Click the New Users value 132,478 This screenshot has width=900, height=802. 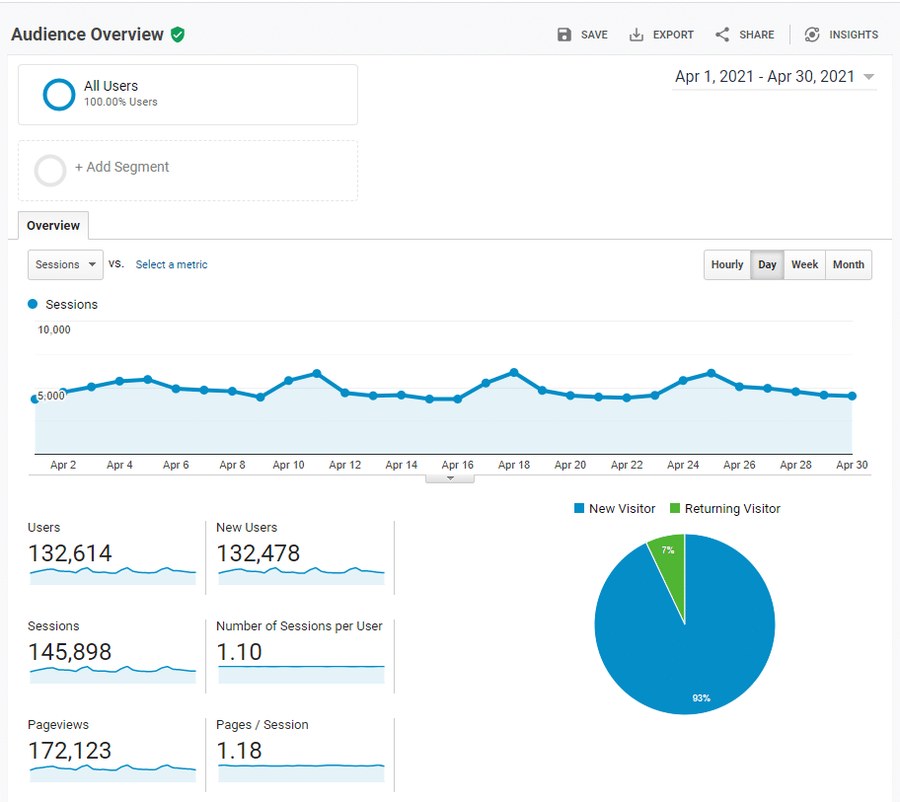(x=258, y=553)
